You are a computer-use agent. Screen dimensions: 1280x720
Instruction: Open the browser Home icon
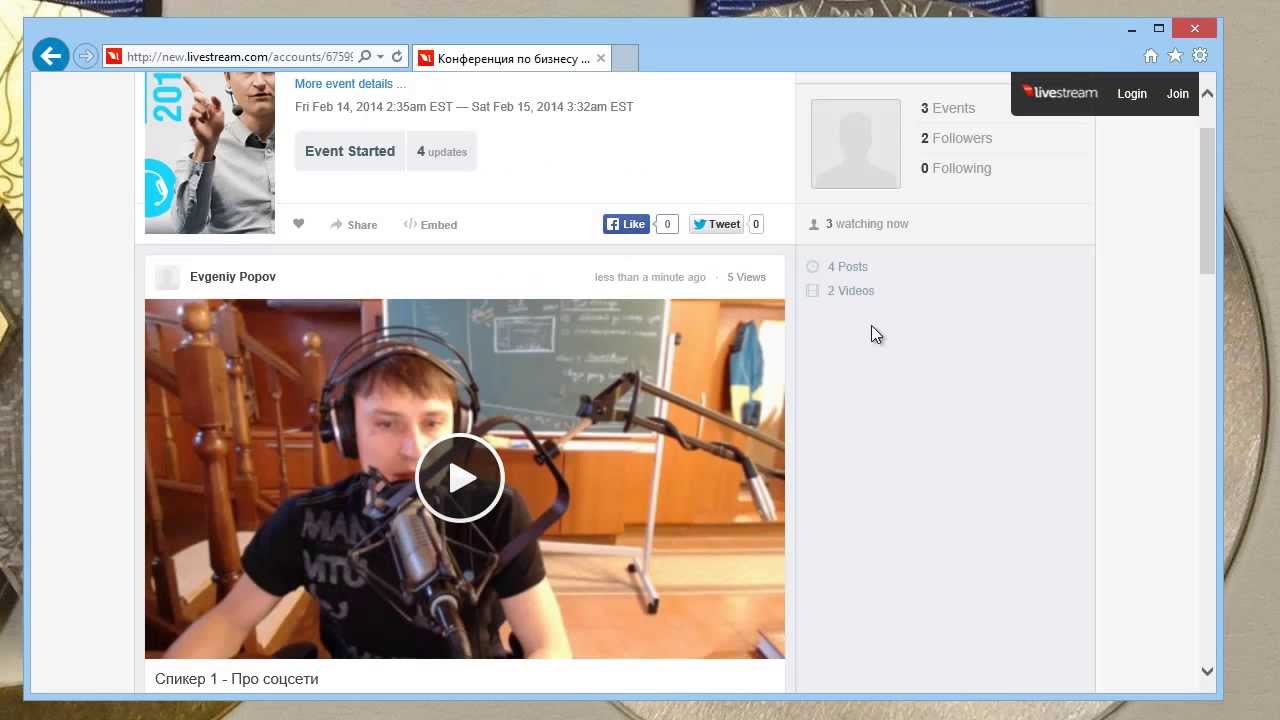(x=1151, y=56)
